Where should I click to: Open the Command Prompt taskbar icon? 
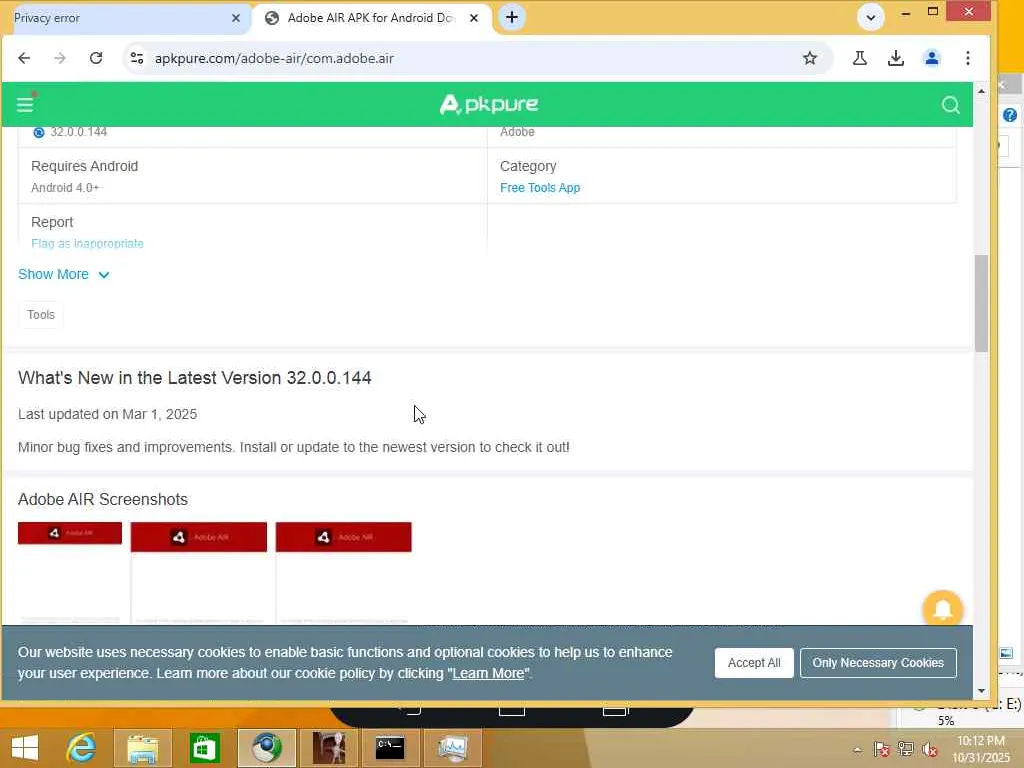coord(390,748)
